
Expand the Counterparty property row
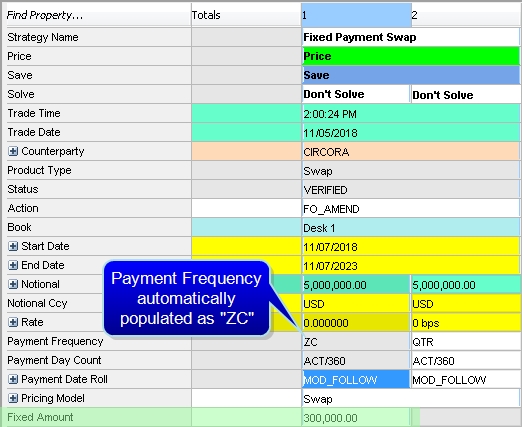13,151
